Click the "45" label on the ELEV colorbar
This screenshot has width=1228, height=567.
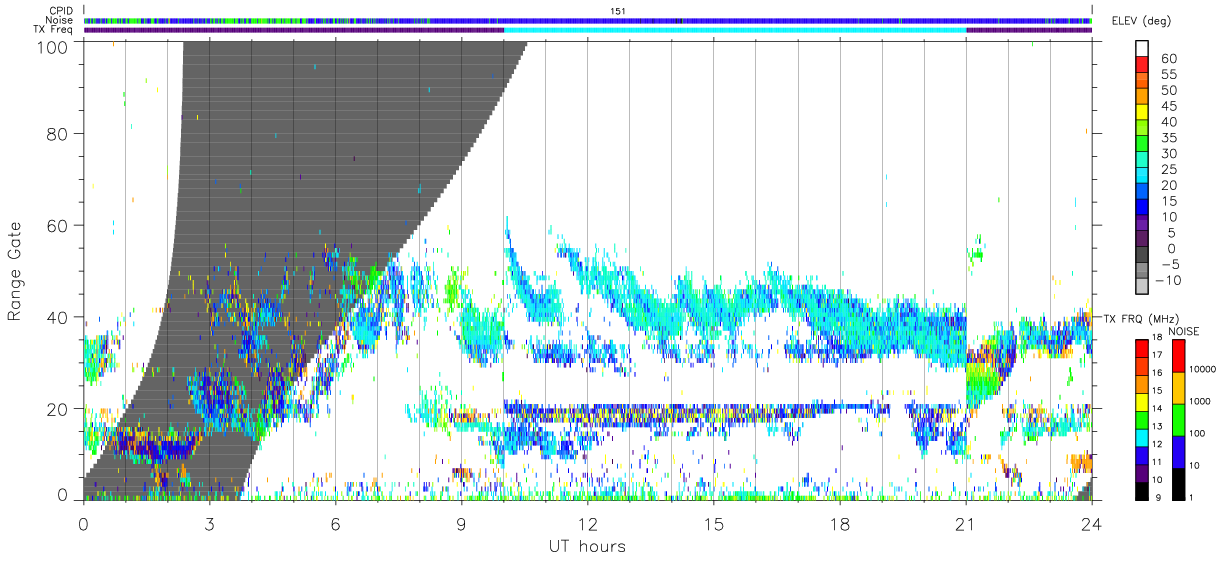(1167, 106)
